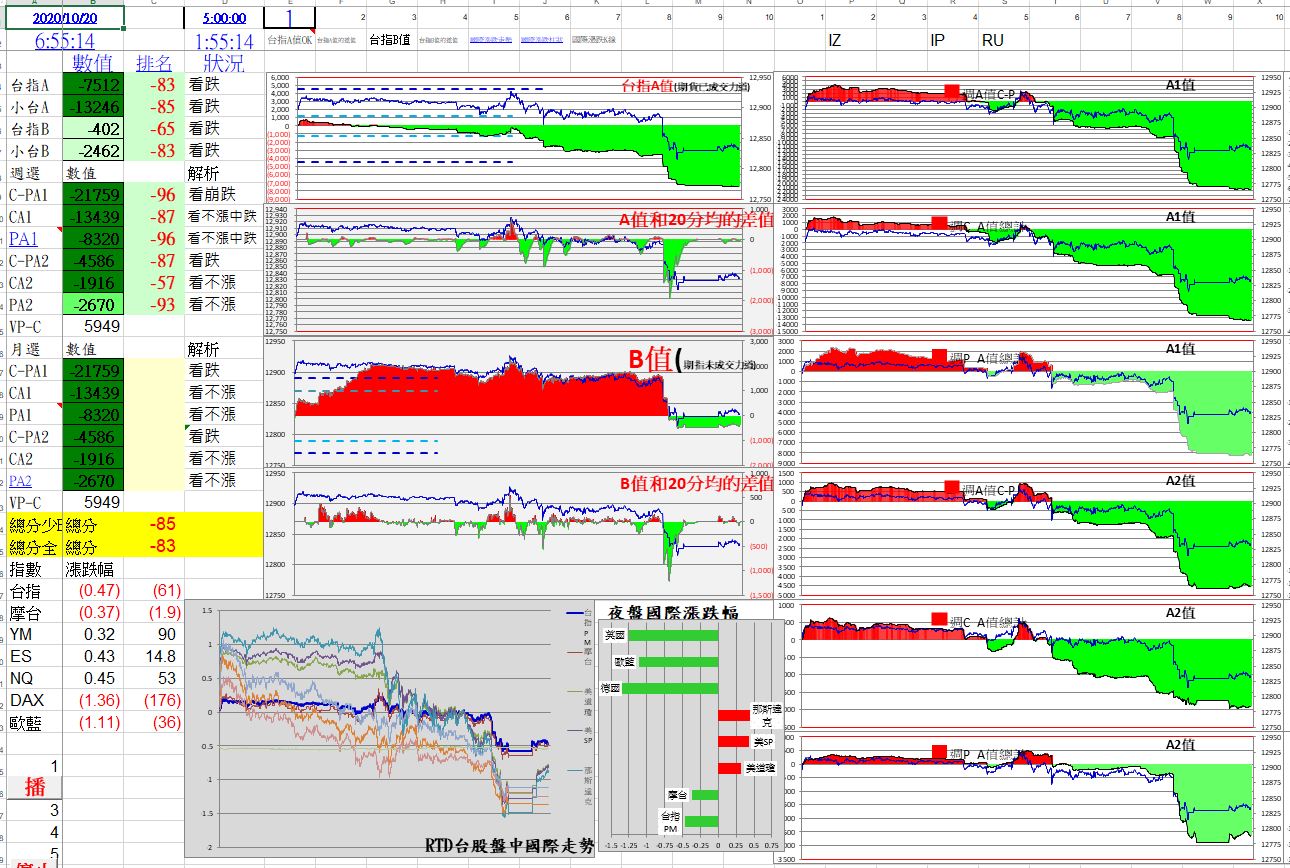Select the 台指B value -402
Viewport: 1290px width, 868px height.
(93, 129)
